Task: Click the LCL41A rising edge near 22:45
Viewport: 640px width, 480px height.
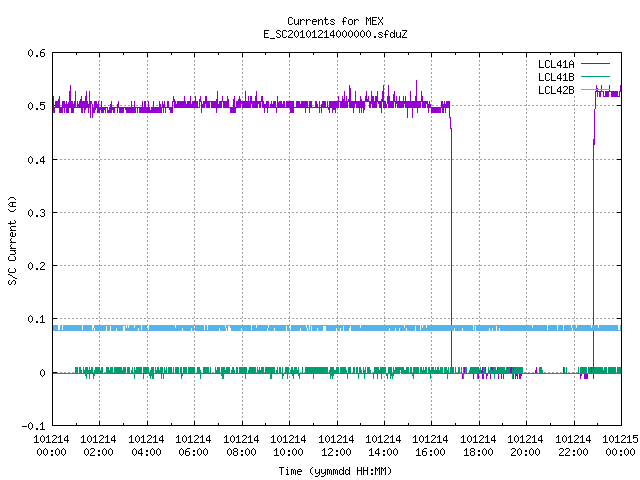Action: click(594, 245)
